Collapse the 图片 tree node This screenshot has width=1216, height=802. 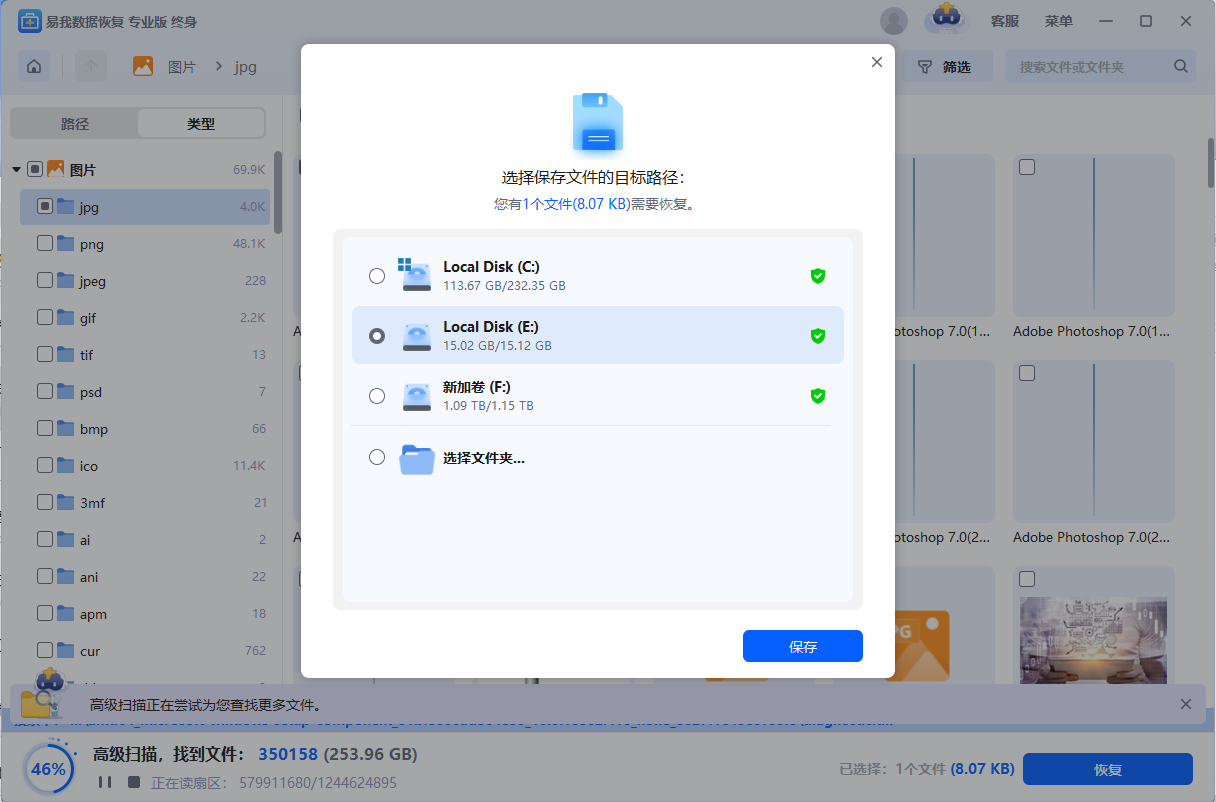pyautogui.click(x=17, y=170)
